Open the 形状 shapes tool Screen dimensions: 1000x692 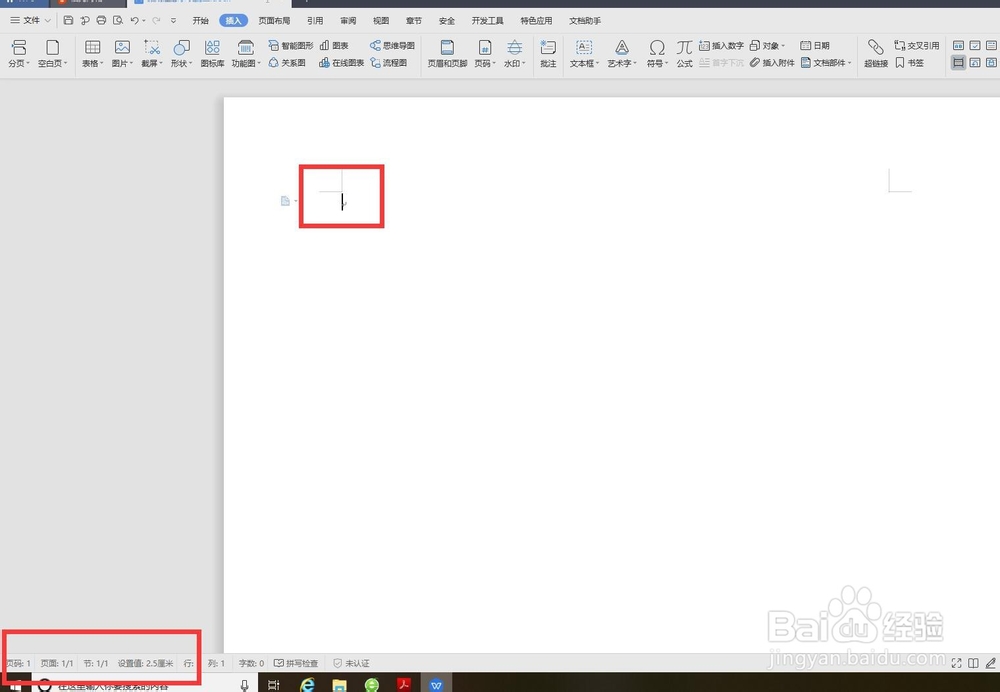181,53
